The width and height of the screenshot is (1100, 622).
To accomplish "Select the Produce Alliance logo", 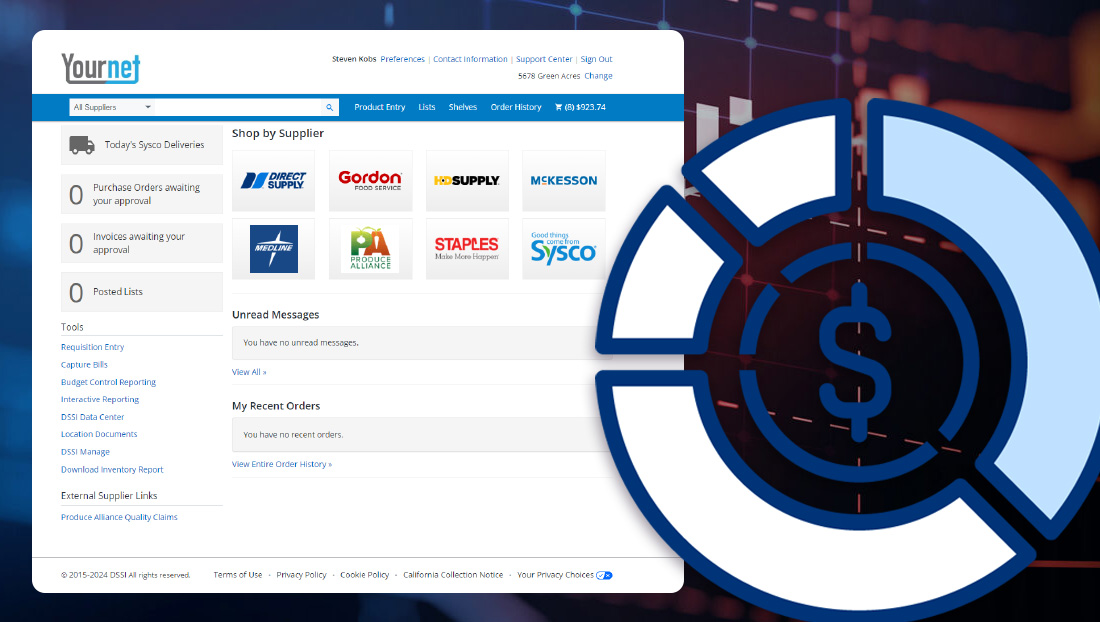I will click(x=370, y=249).
